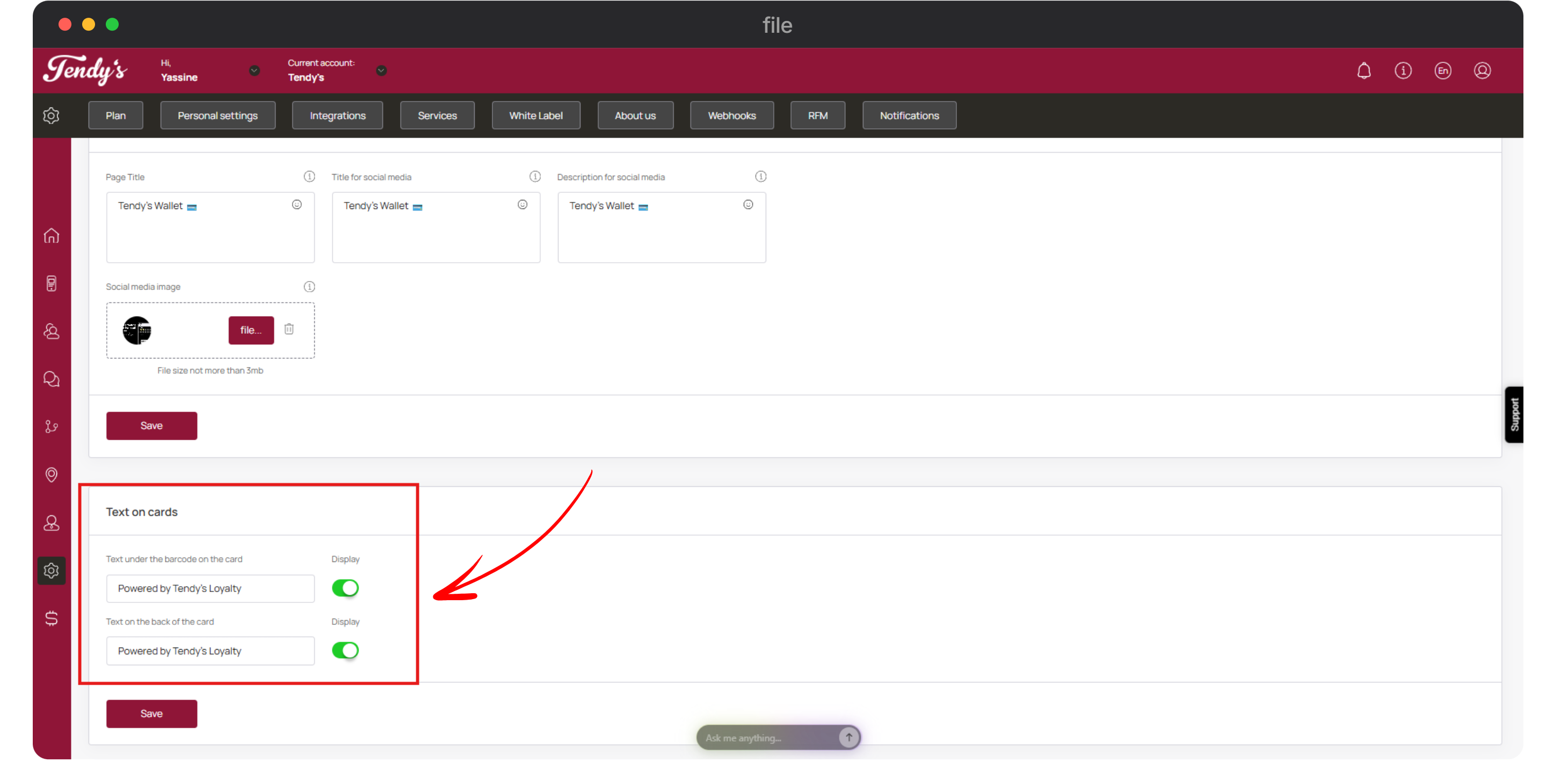Expand the Current account Tendy's dropdown
The width and height of the screenshot is (1568, 763).
click(x=381, y=70)
